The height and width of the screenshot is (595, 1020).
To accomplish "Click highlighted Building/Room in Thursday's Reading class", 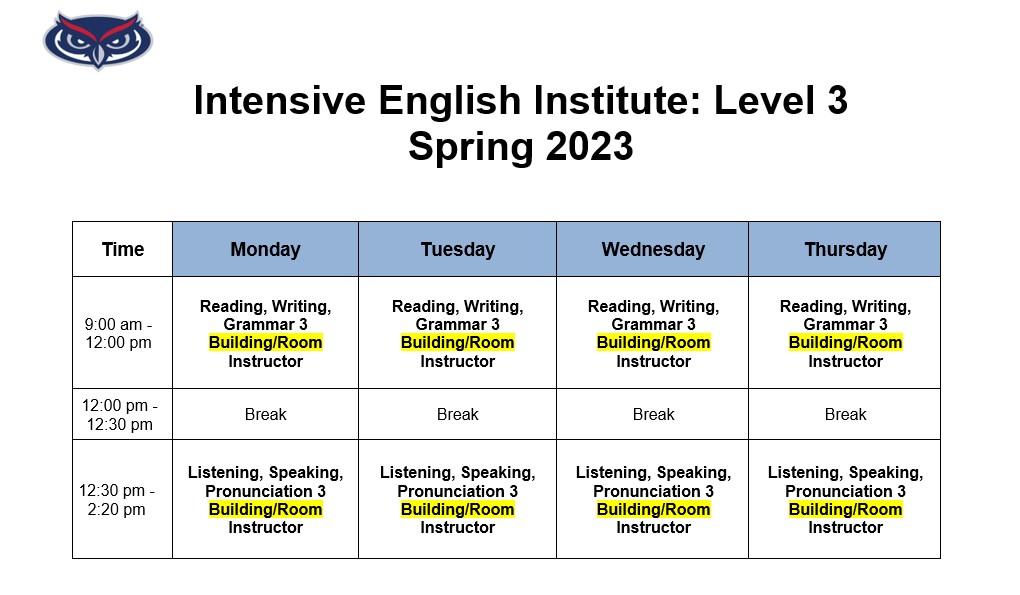I will tap(845, 343).
